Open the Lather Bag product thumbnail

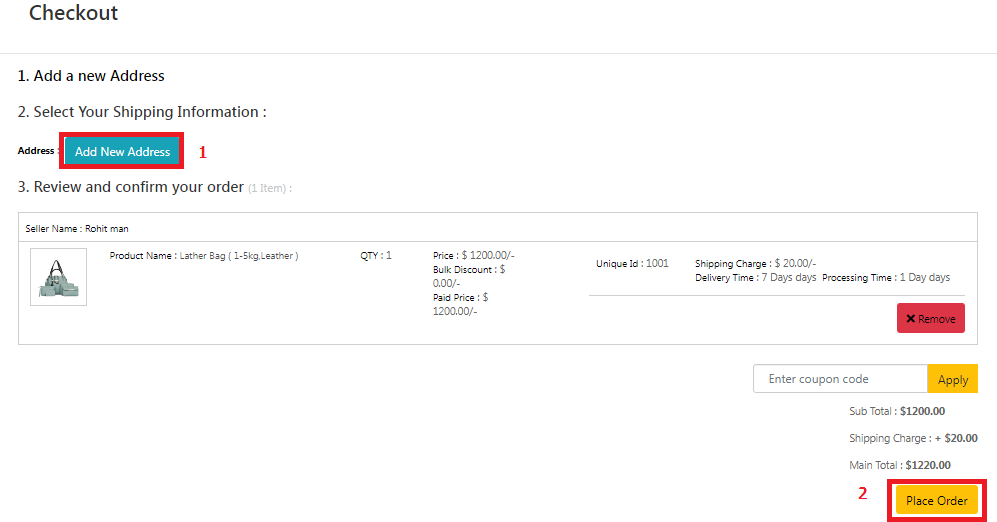pos(58,277)
